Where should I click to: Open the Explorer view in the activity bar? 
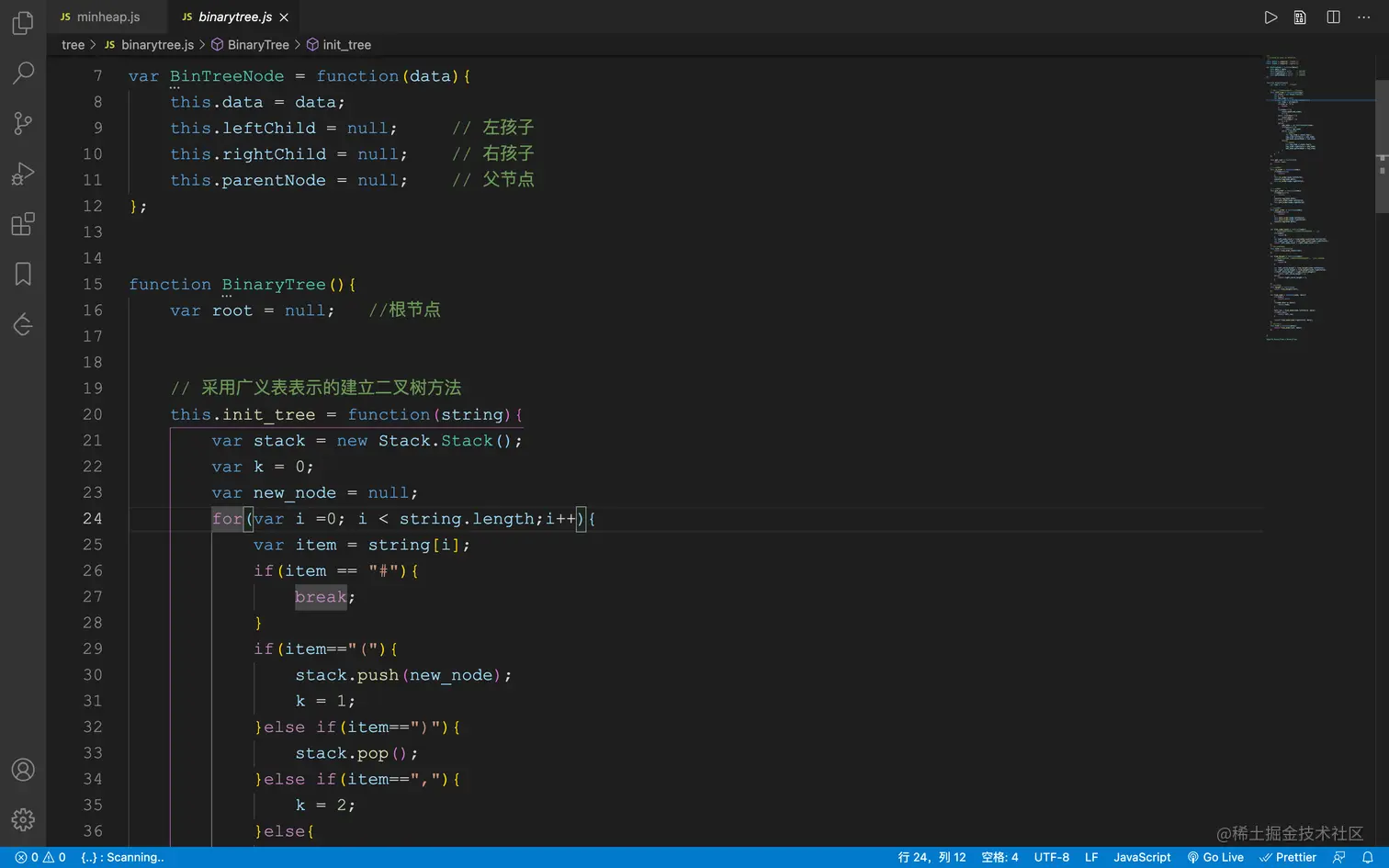click(23, 22)
